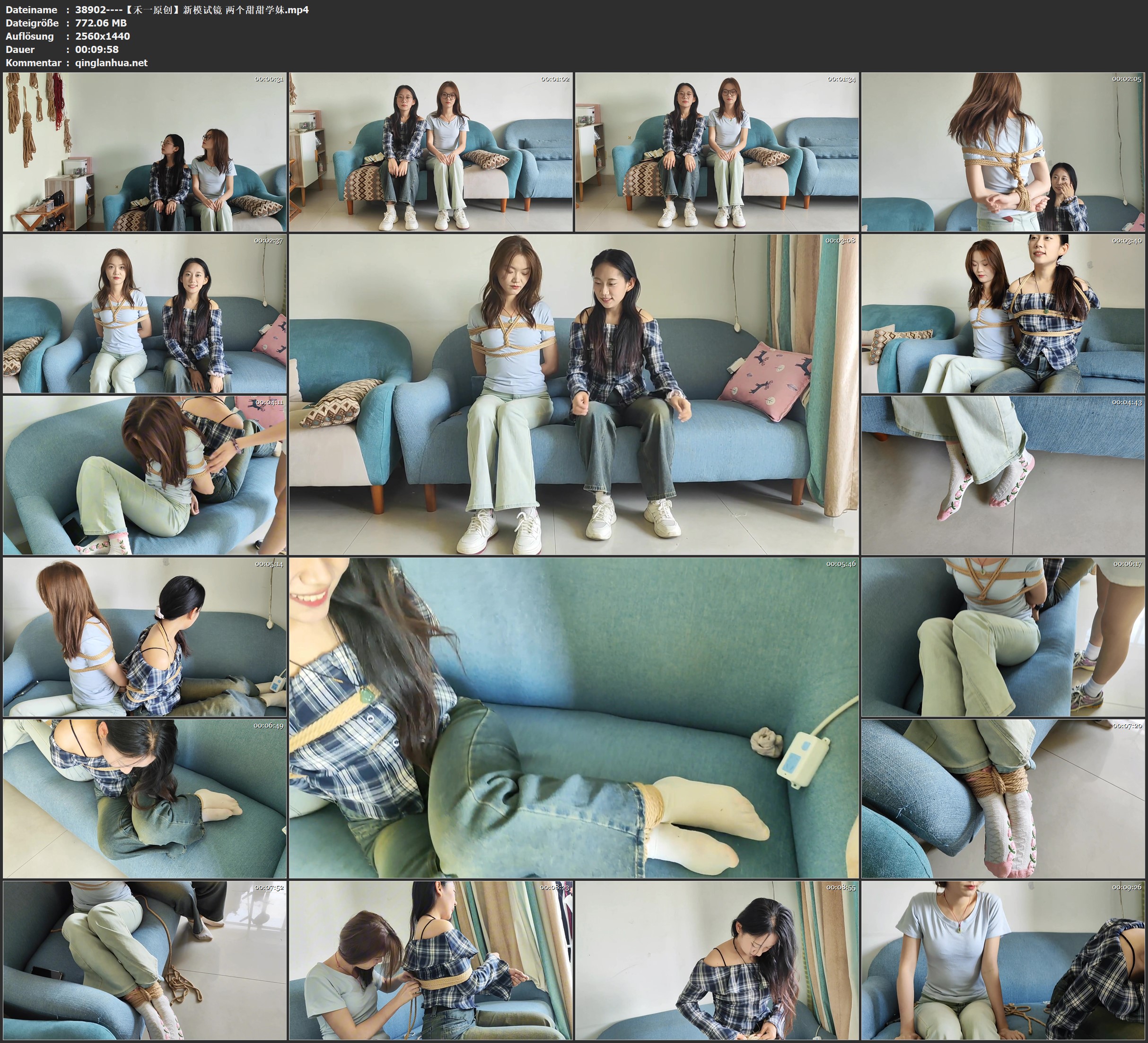Viewport: 1148px width, 1043px height.
Task: Open the thumbnail stamped 00:02:37
Action: (x=145, y=313)
